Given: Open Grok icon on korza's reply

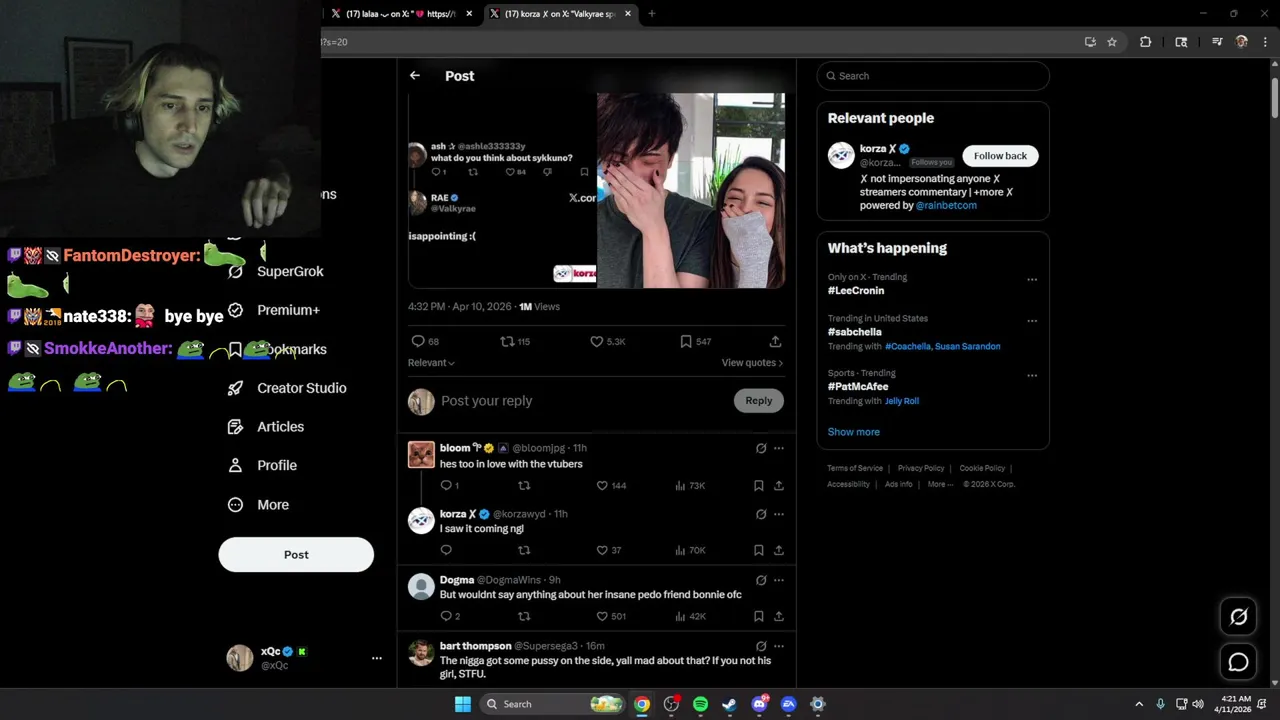Looking at the screenshot, I should tap(761, 514).
